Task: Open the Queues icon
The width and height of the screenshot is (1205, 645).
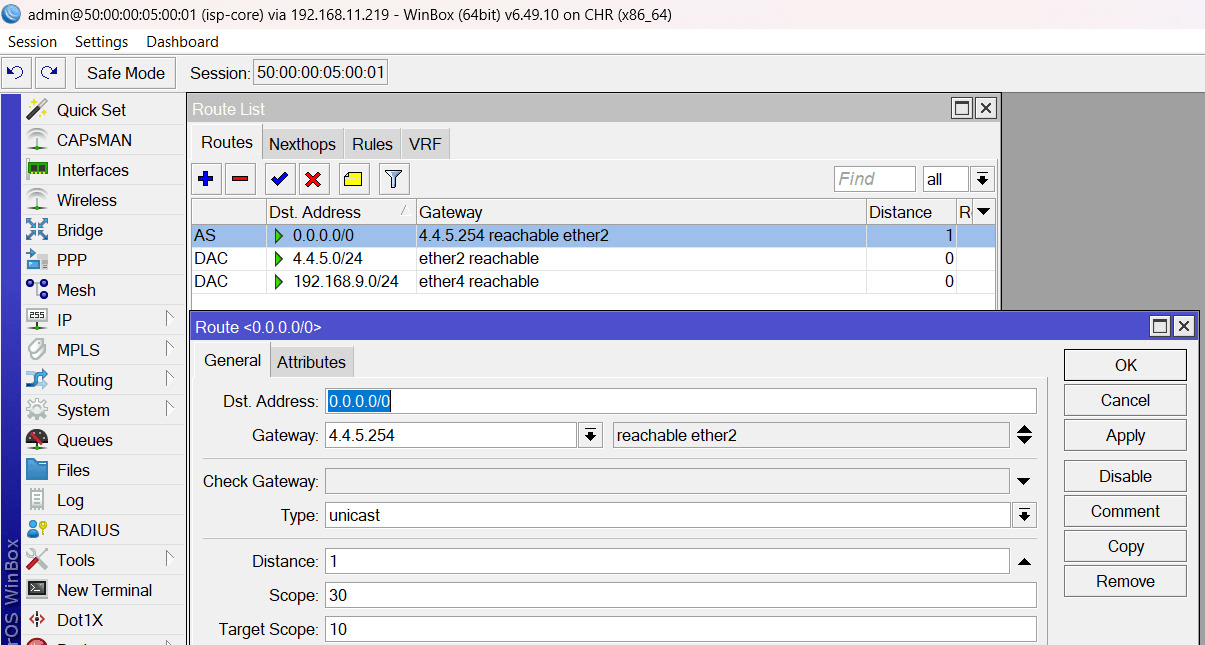Action: click(37, 440)
